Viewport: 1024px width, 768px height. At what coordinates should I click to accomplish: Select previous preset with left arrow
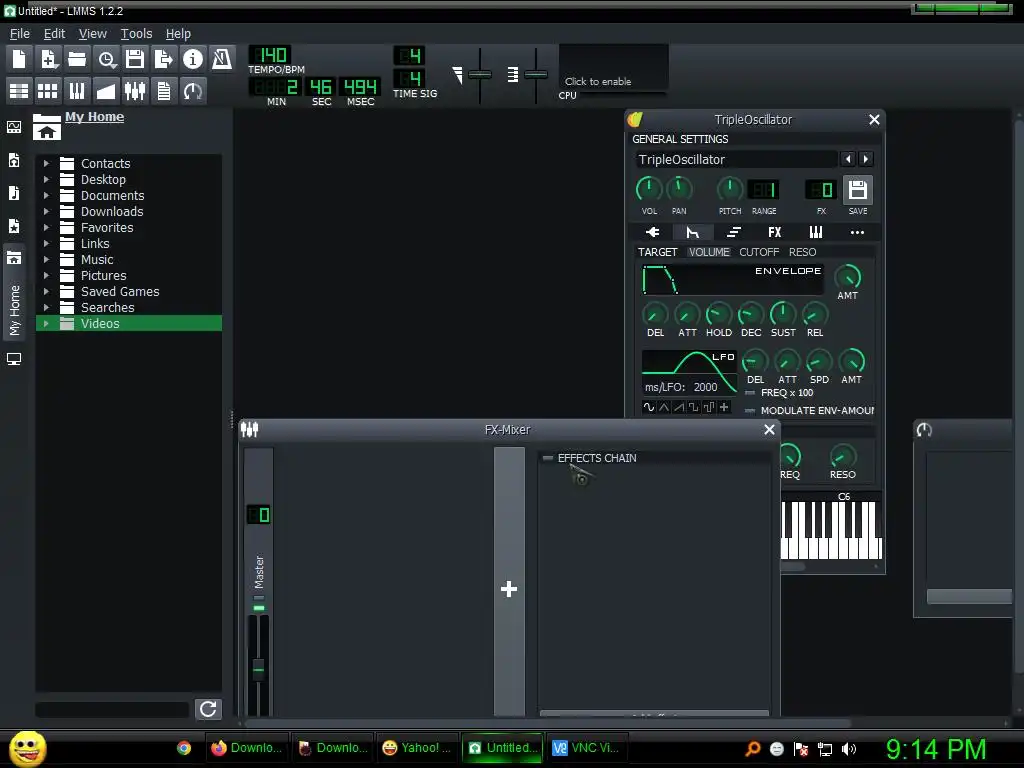[x=848, y=159]
